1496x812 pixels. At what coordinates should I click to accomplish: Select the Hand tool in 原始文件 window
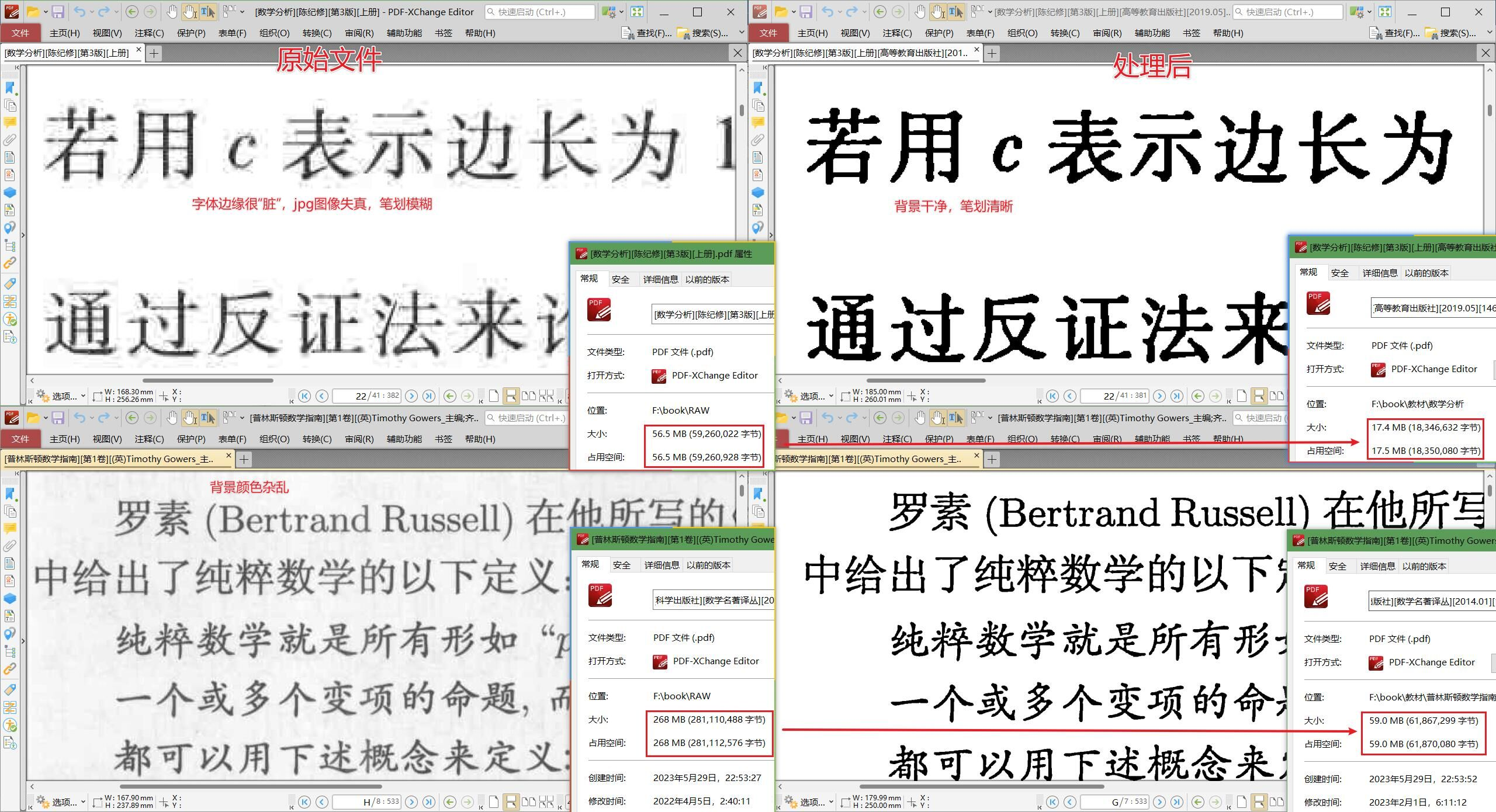point(172,12)
